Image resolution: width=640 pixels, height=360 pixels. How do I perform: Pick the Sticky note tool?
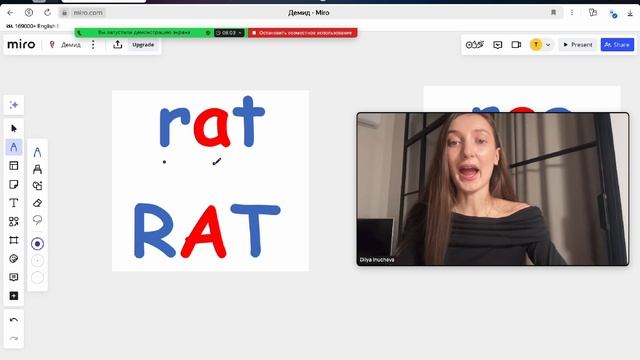(x=13, y=184)
